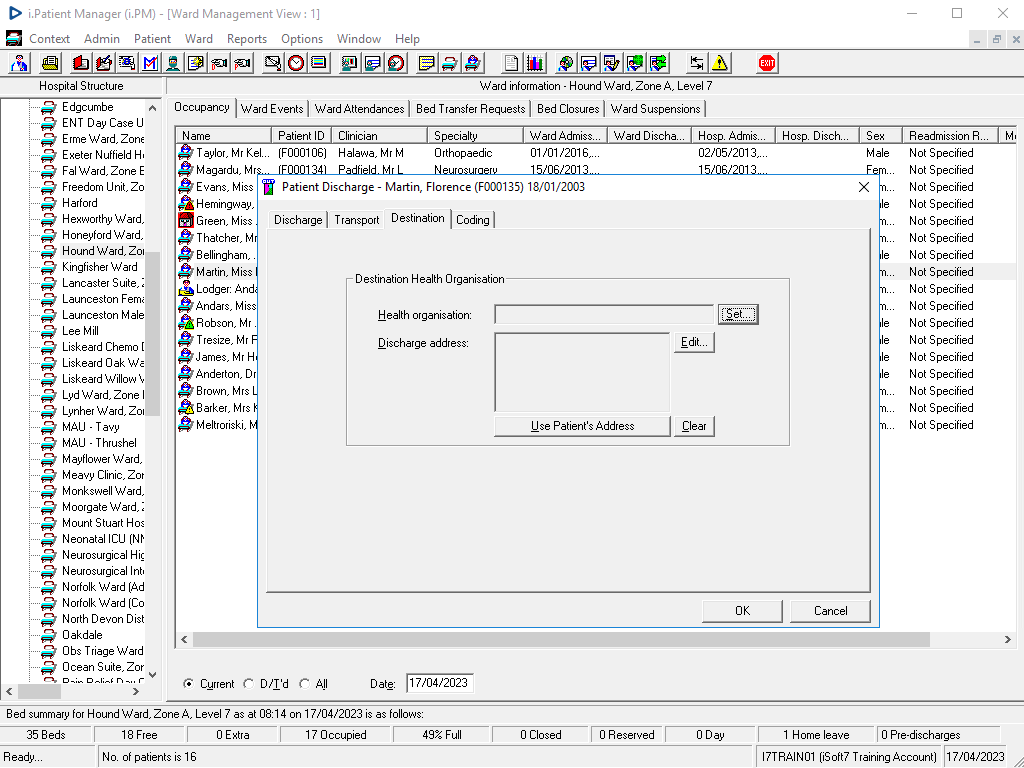Open the Bed Closures tab
This screenshot has height=768, width=1024.
(x=568, y=109)
